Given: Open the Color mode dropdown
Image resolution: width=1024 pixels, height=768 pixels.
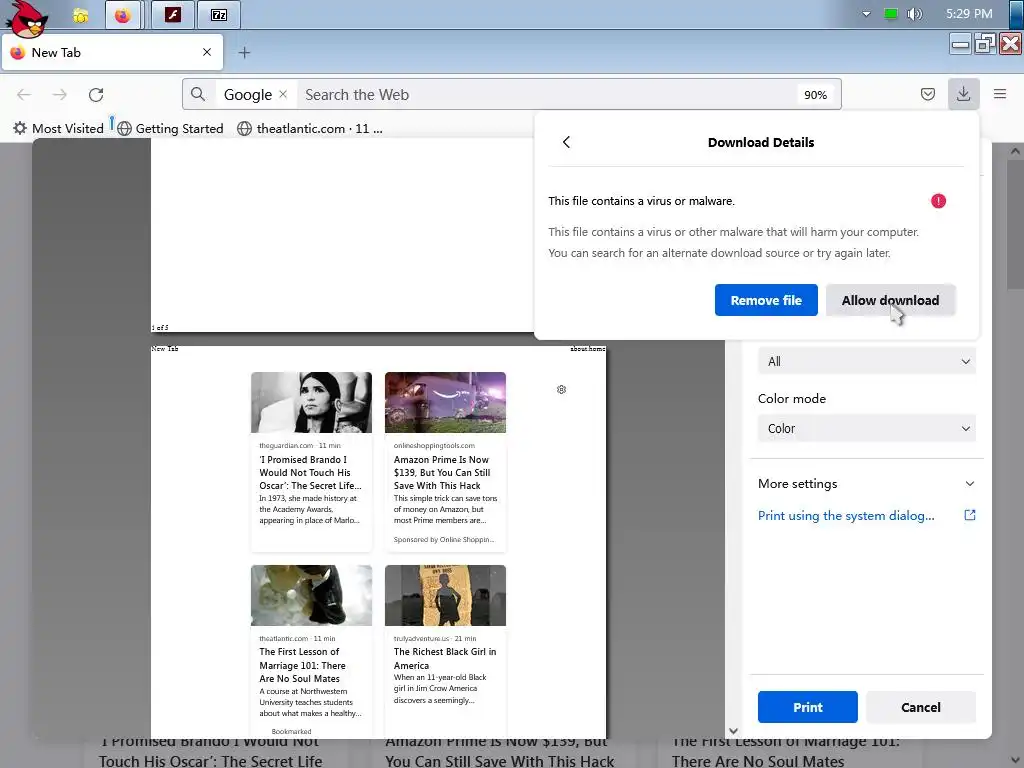Looking at the screenshot, I should click(x=867, y=428).
